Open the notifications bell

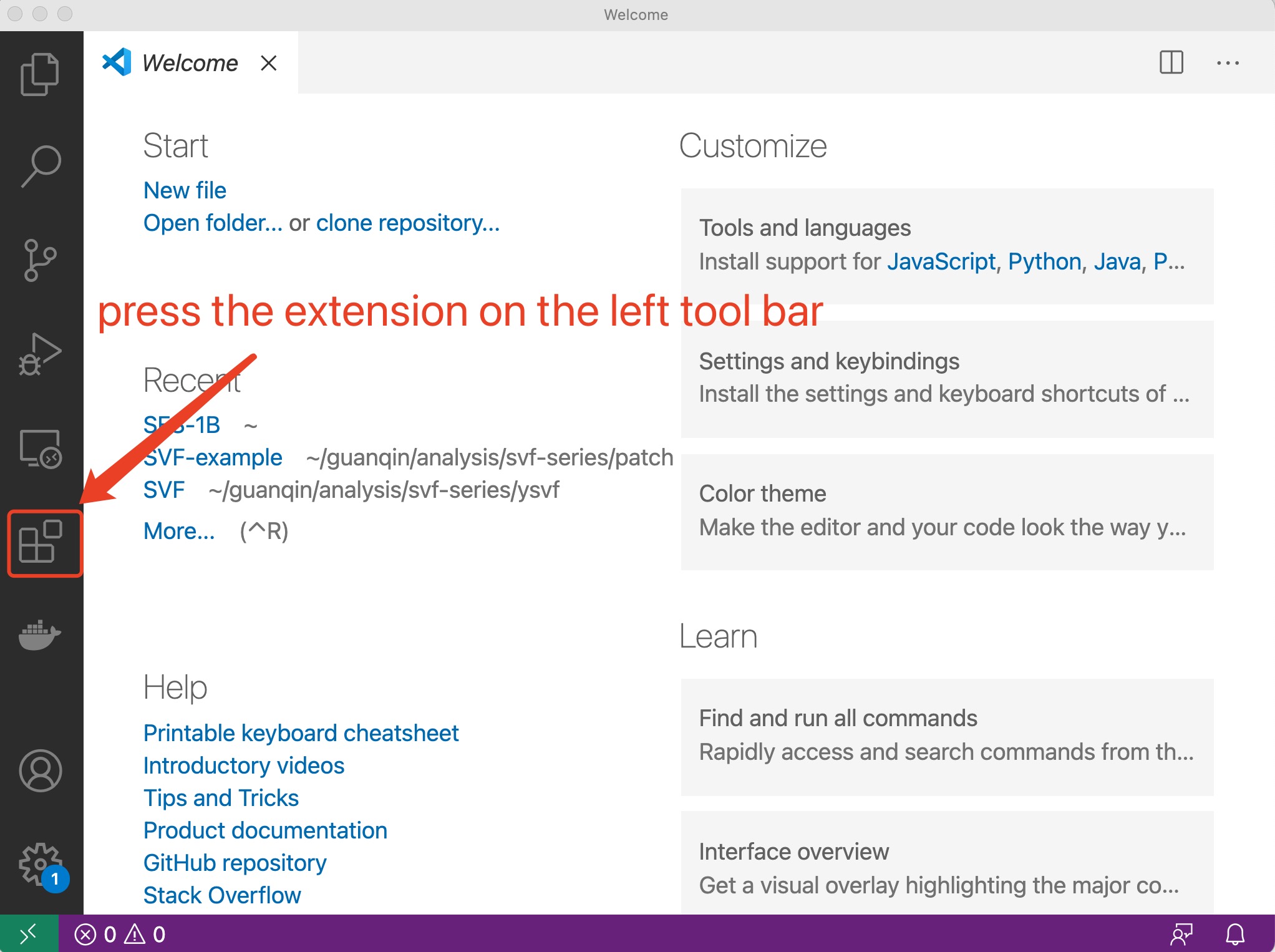pos(1235,934)
